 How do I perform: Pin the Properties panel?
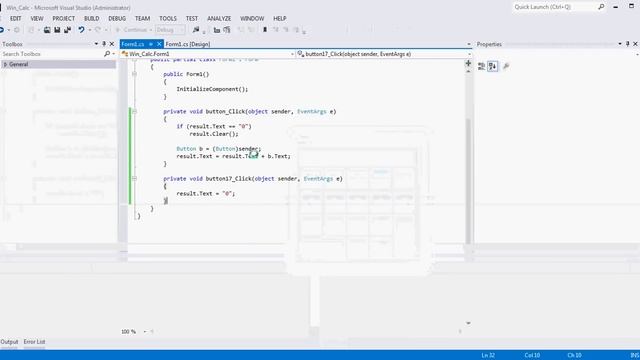coord(628,44)
